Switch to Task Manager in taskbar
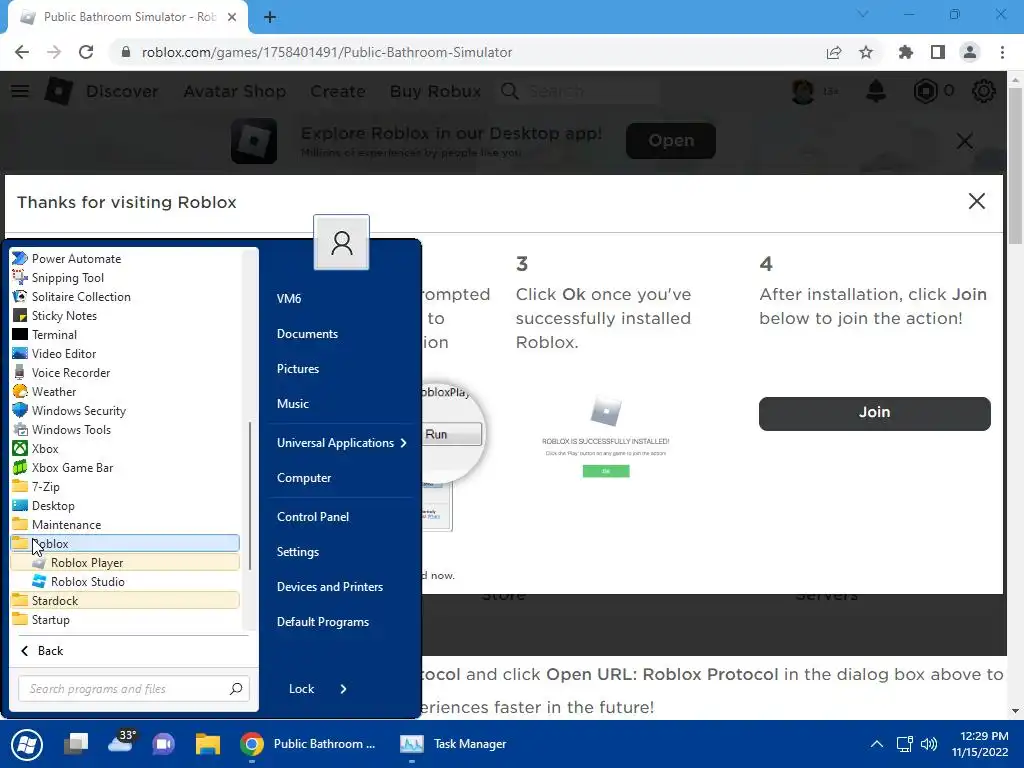The width and height of the screenshot is (1024, 768). (x=455, y=744)
